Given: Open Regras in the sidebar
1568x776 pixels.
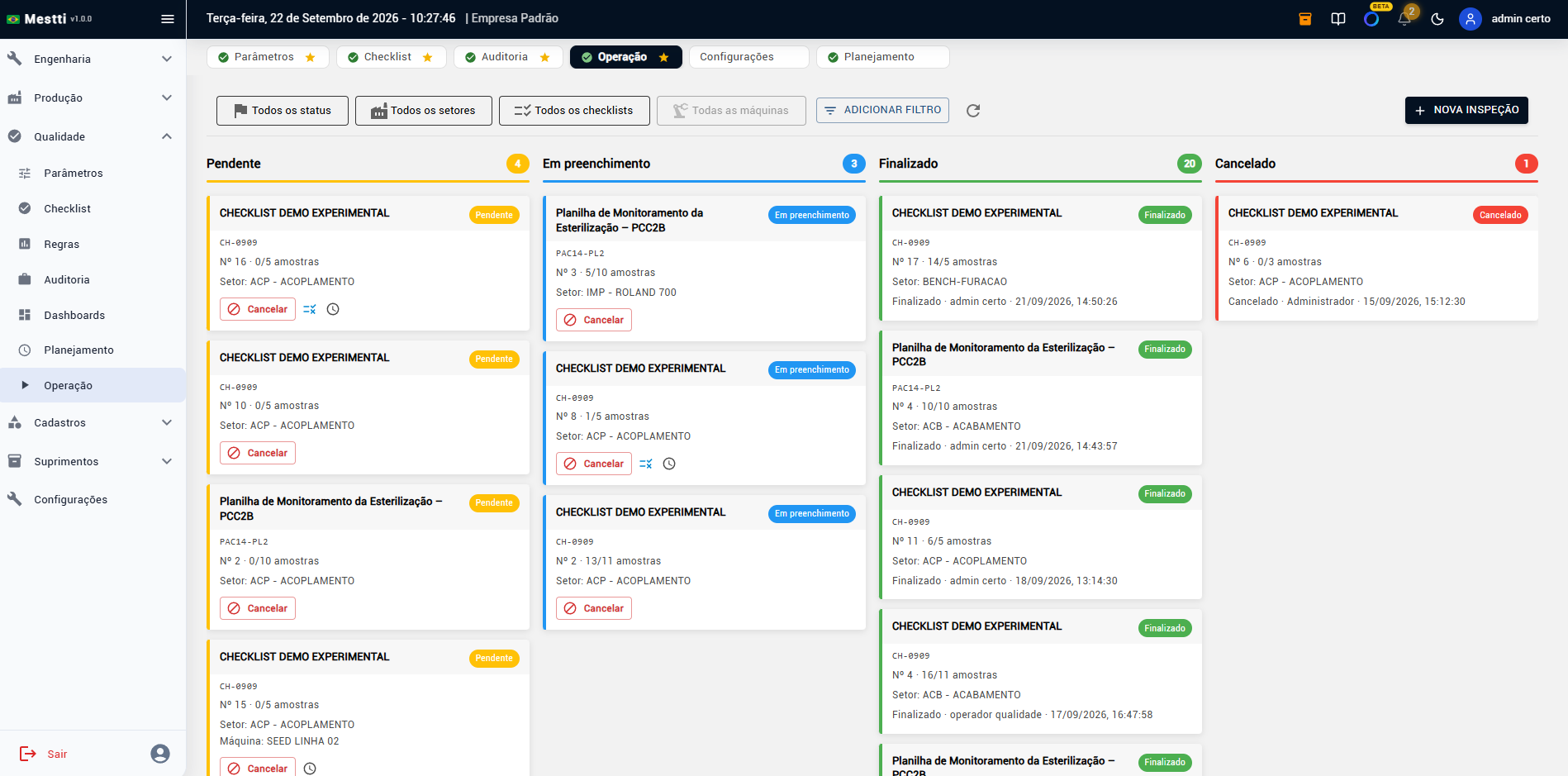Looking at the screenshot, I should coord(93,244).
